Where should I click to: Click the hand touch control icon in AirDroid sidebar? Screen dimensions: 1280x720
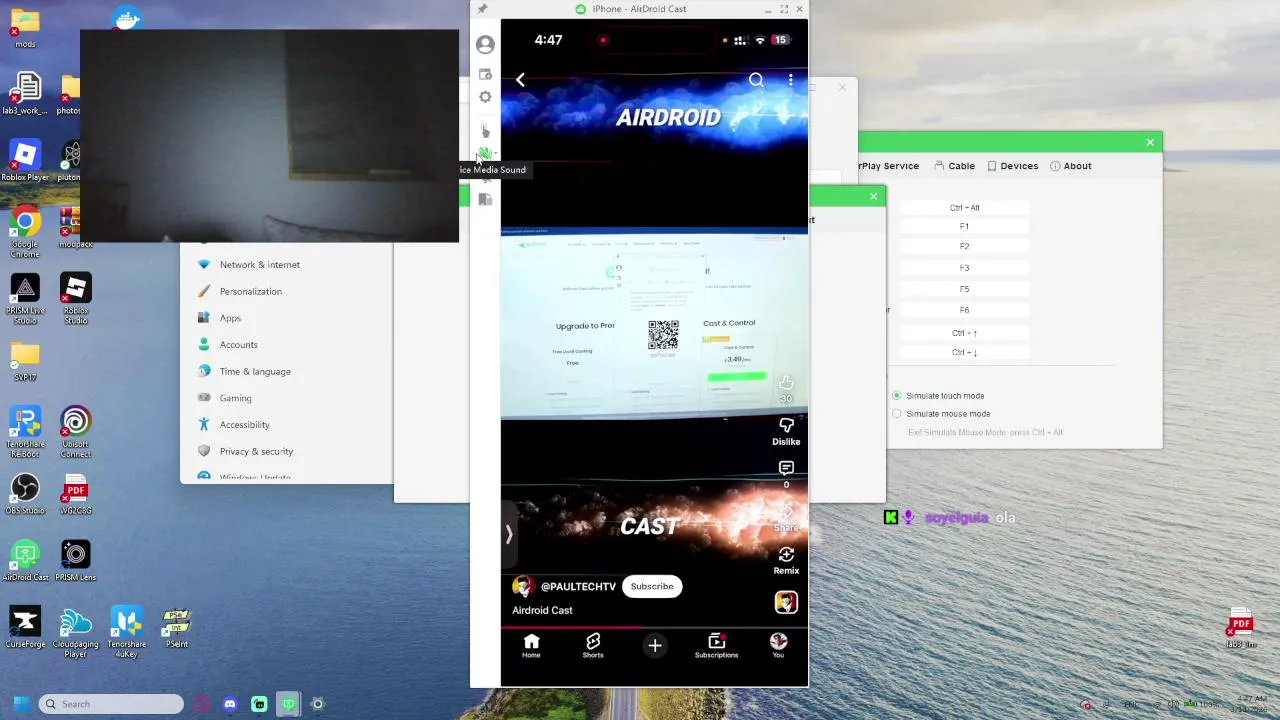pos(485,131)
